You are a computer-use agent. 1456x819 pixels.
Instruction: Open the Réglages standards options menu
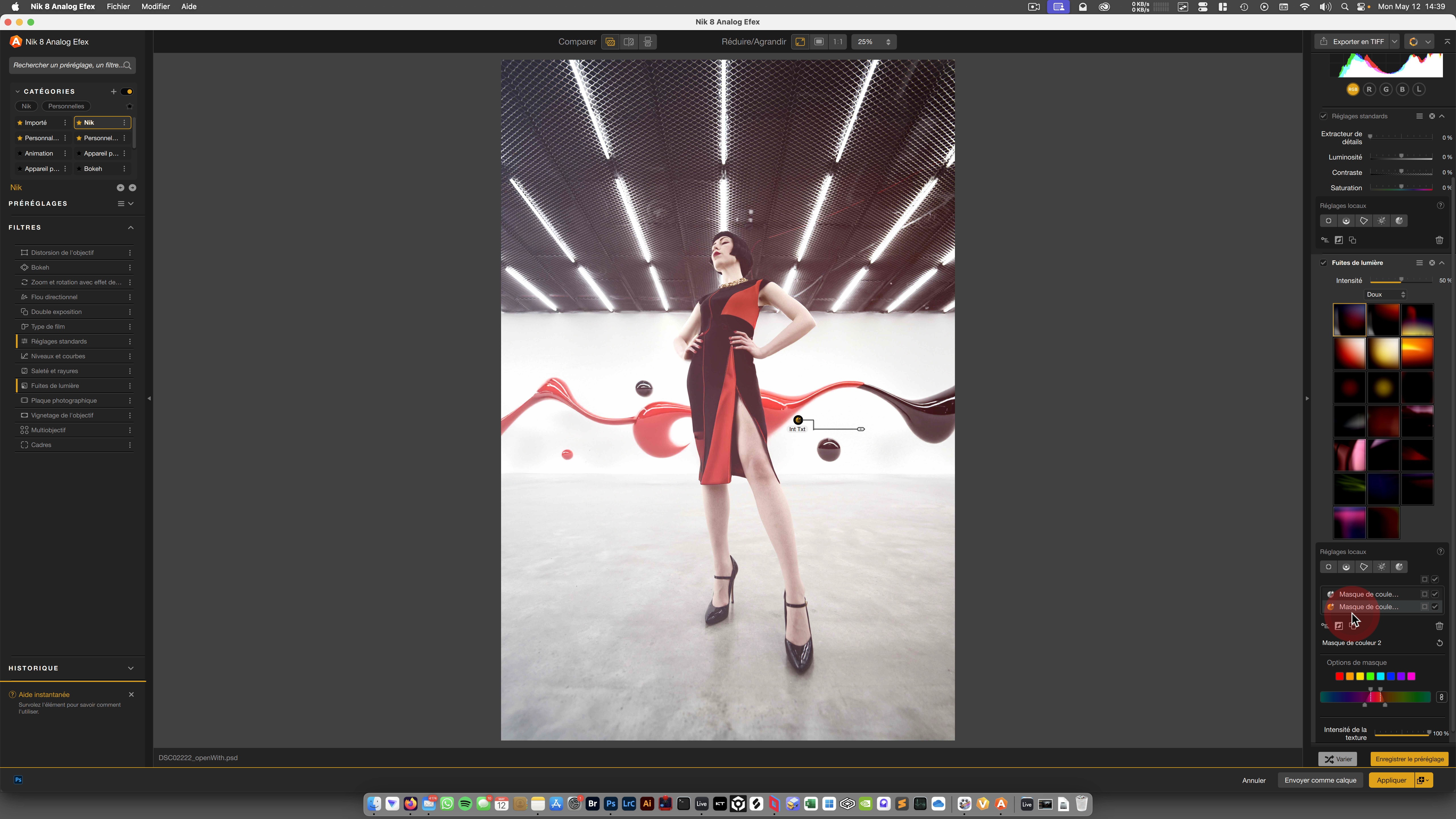[1419, 116]
